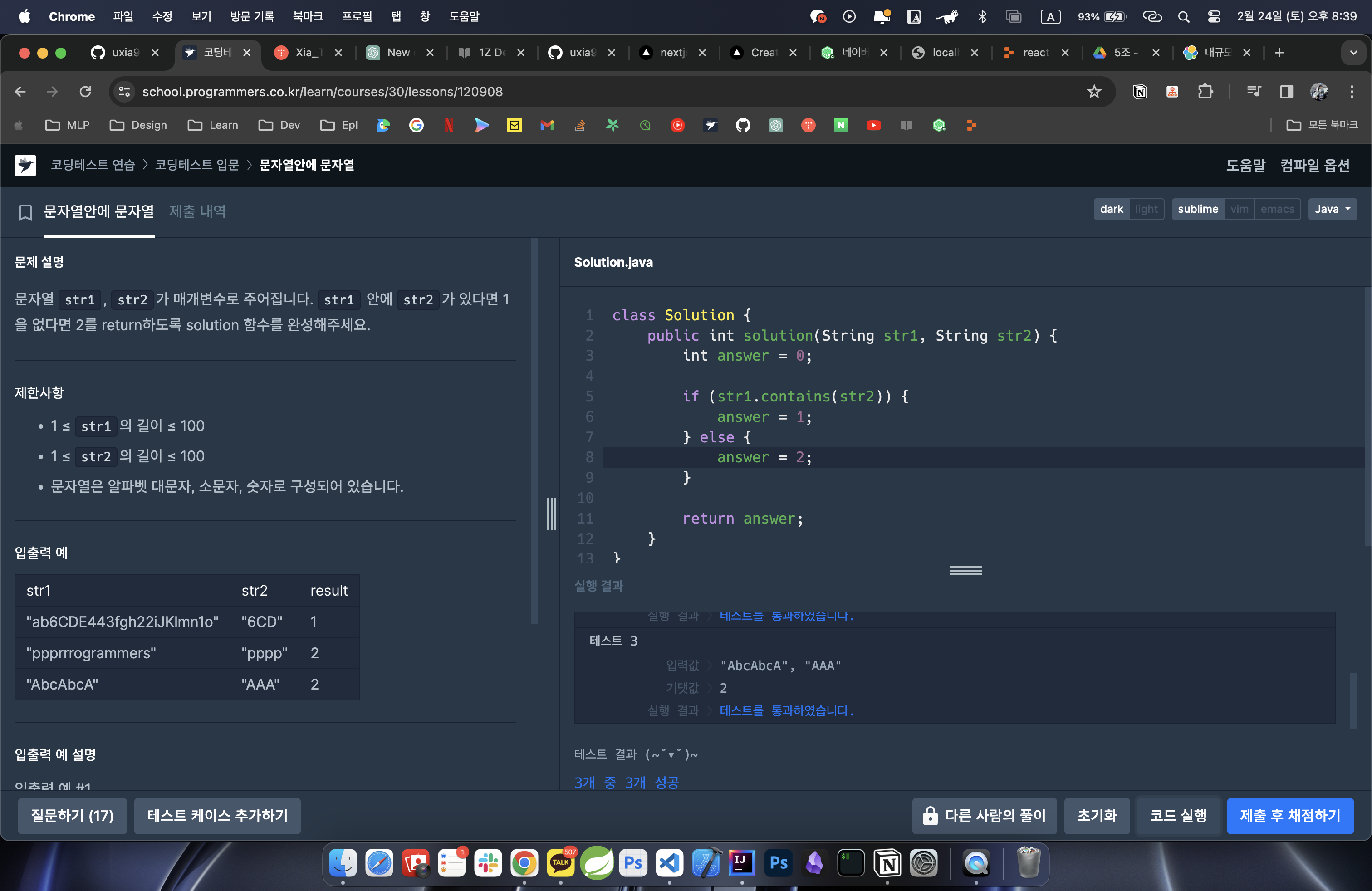Screen dimensions: 1372x891
Task: Click the editor-results horizontal divider handle
Action: (965, 571)
